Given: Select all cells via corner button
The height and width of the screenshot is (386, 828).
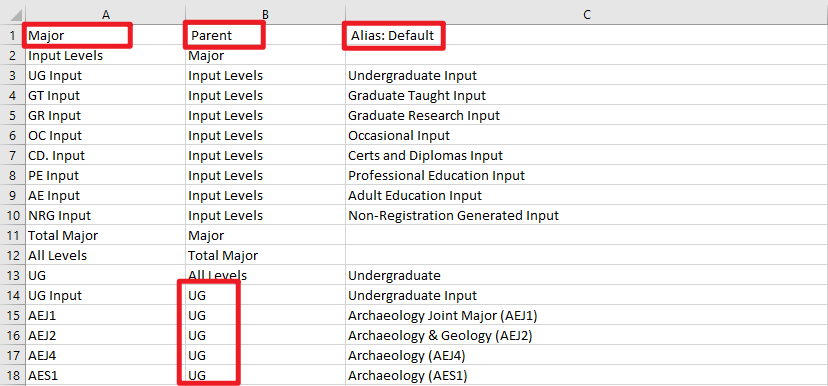Looking at the screenshot, I should point(13,15).
